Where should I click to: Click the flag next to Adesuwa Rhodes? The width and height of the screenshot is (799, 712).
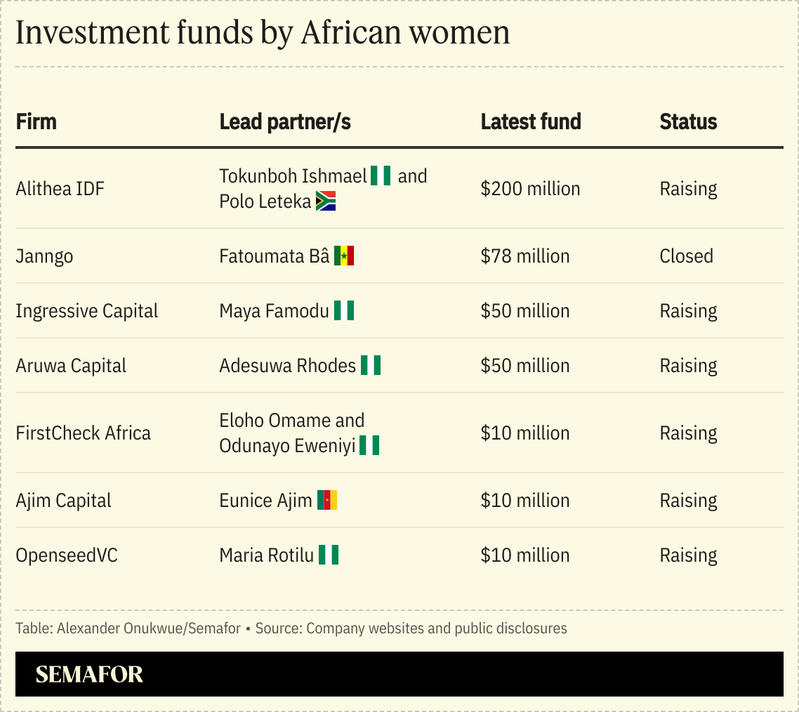(371, 366)
